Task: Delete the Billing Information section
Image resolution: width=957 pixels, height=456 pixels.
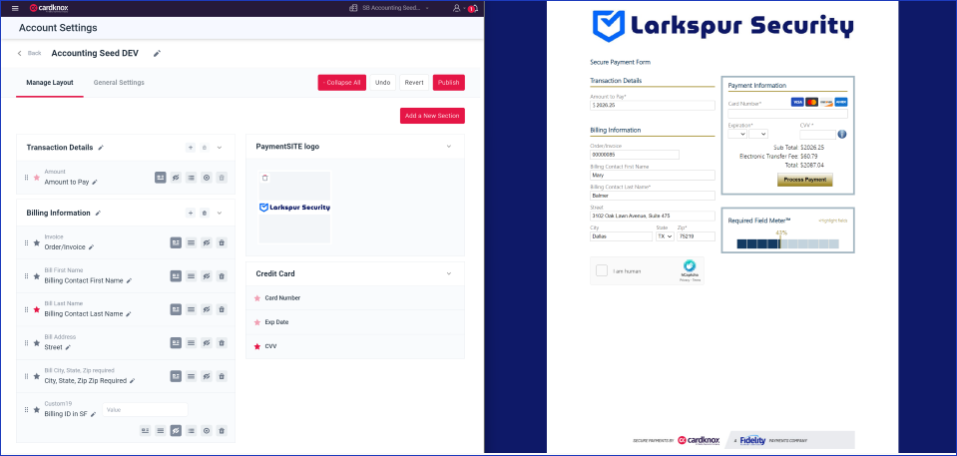Action: coord(205,213)
